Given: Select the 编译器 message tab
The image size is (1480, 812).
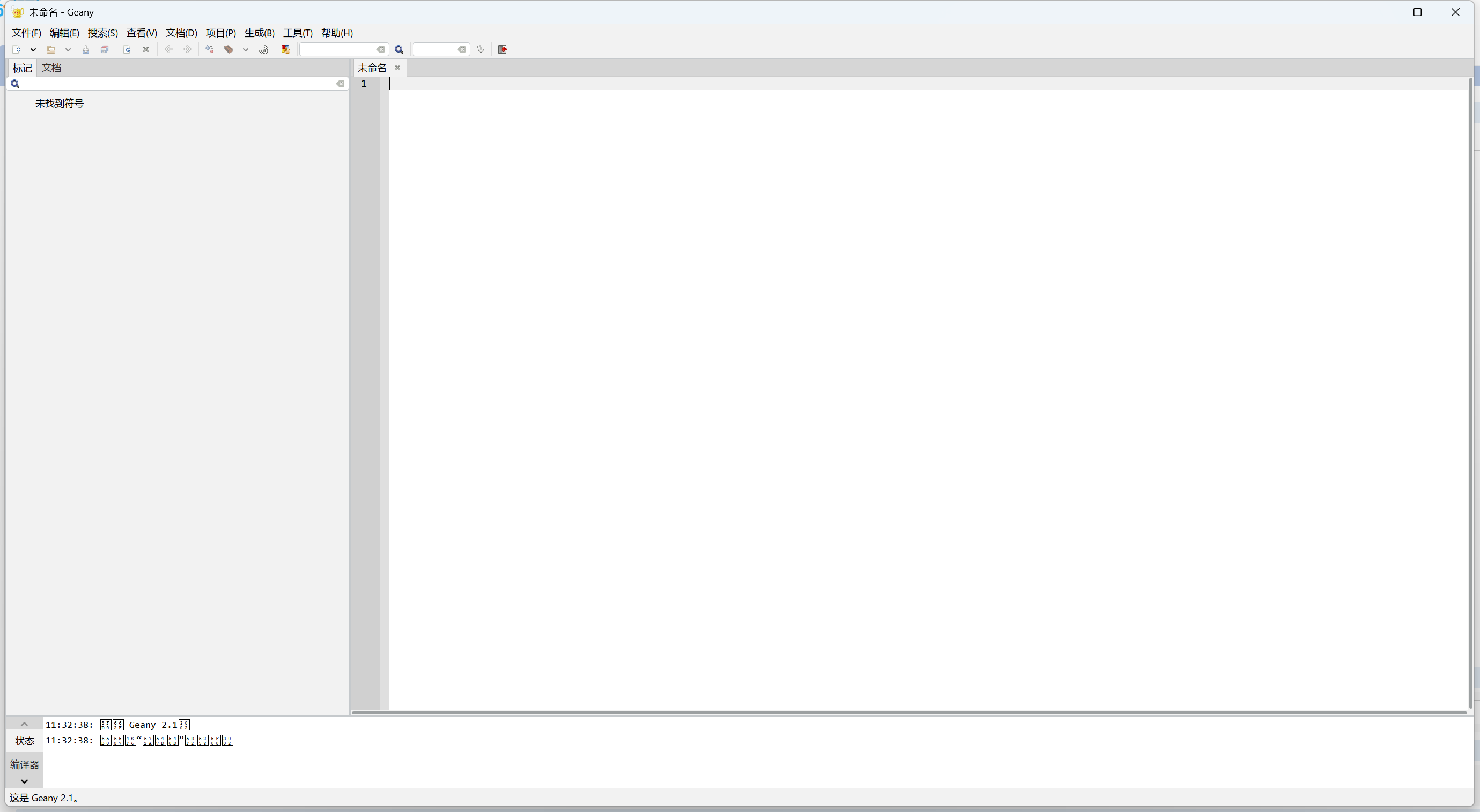Looking at the screenshot, I should (x=24, y=764).
